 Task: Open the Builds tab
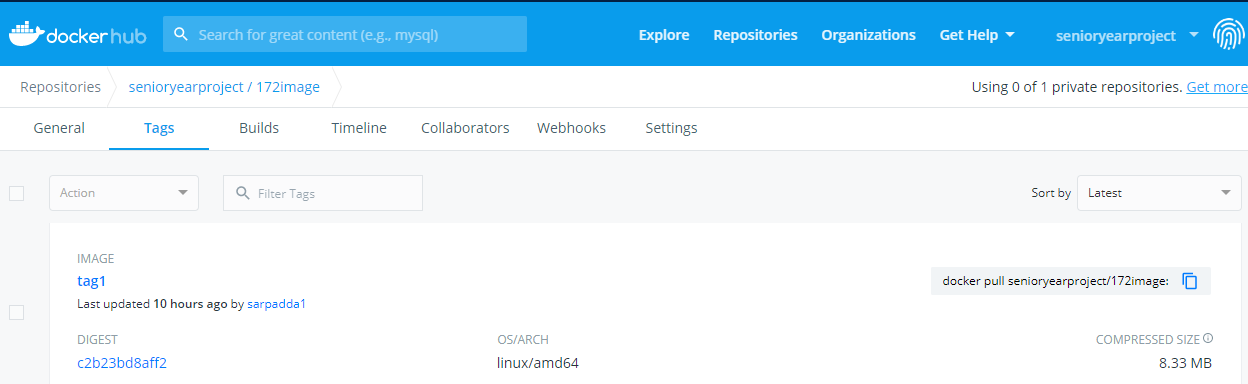pos(259,128)
